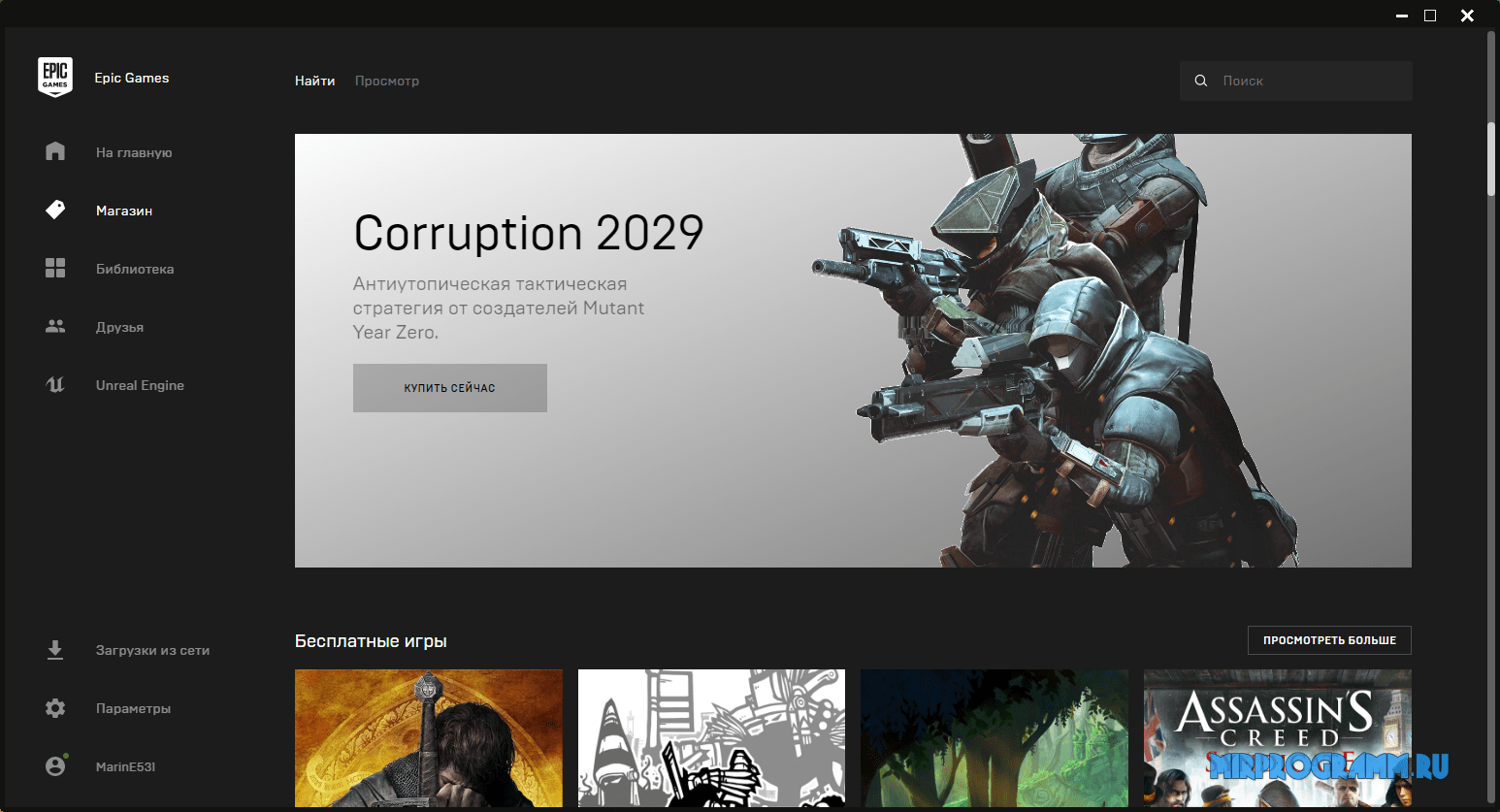The height and width of the screenshot is (812, 1500).
Task: Click the people icon beside Друзья
Action: pos(55,326)
